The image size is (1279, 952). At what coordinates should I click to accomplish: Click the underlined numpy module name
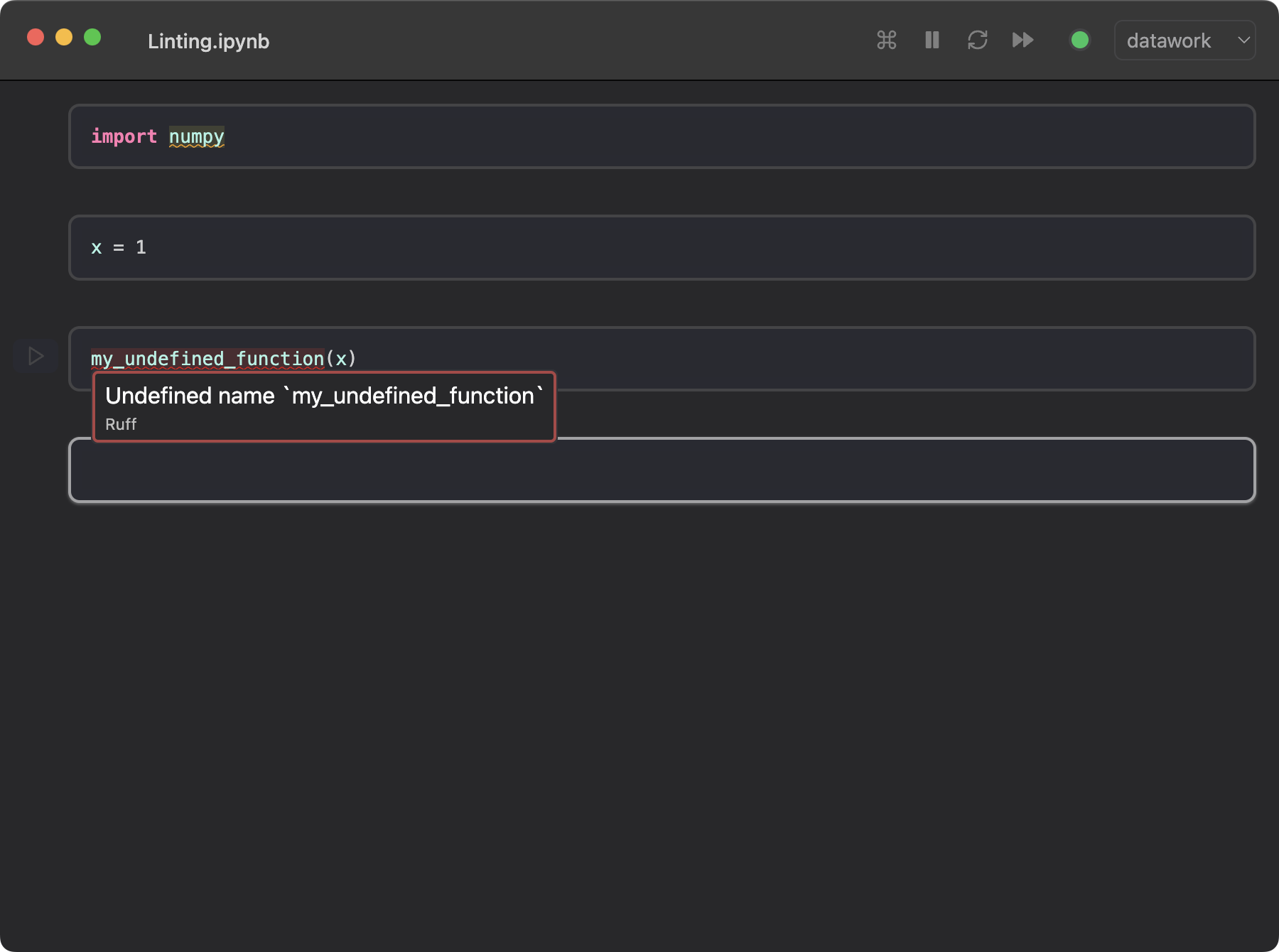197,136
